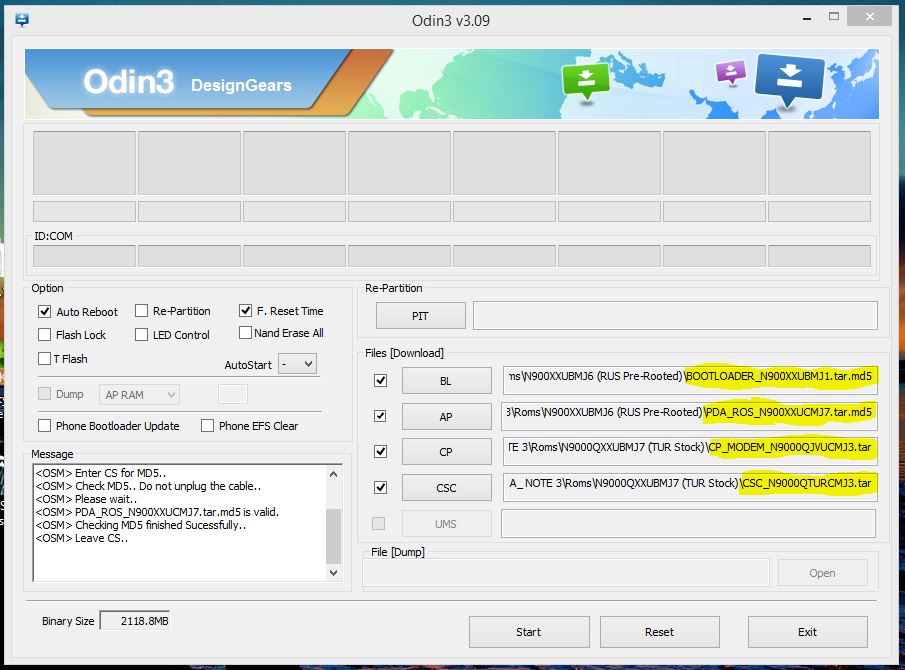The height and width of the screenshot is (670, 905).
Task: Uncheck the AP file checkbox
Action: pos(380,416)
